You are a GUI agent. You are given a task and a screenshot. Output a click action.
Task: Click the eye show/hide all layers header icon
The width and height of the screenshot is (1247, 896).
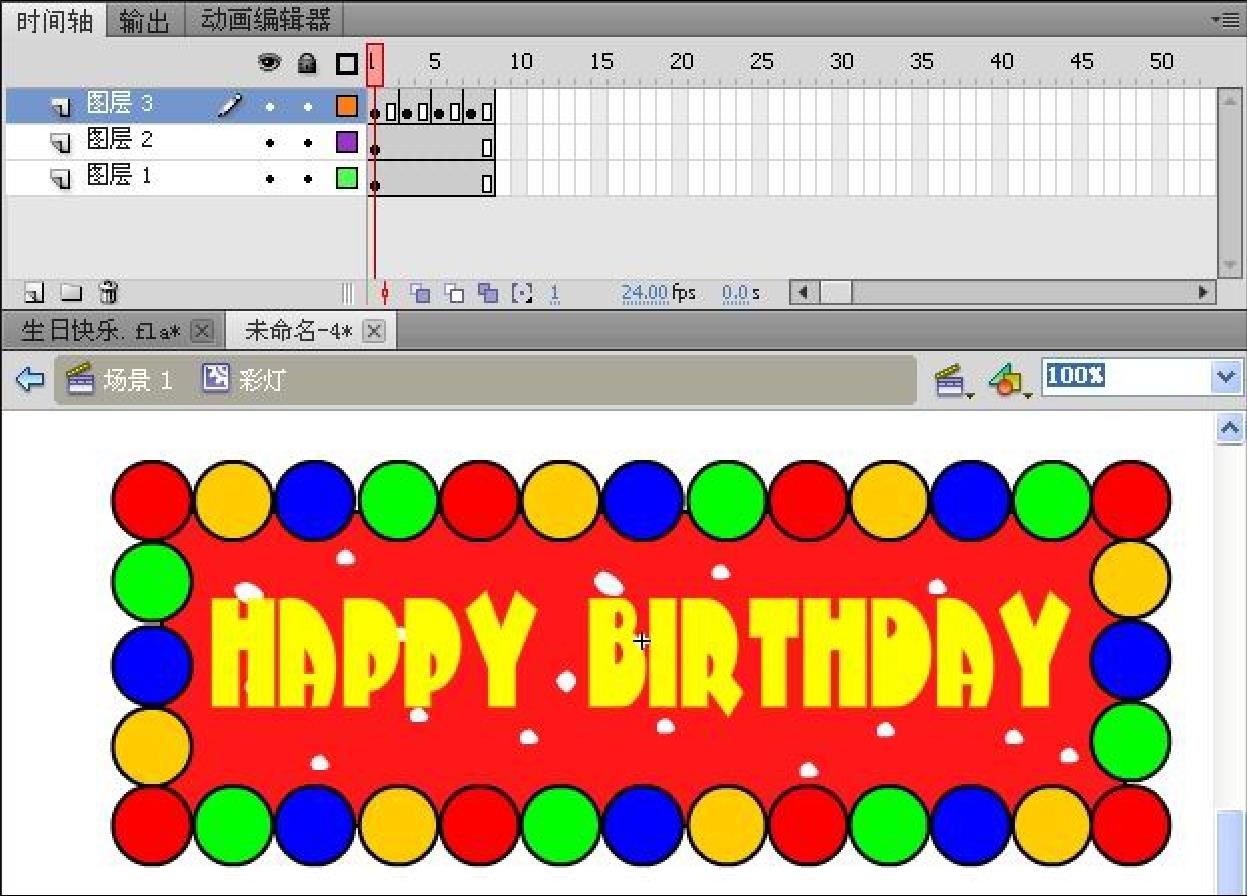click(269, 63)
